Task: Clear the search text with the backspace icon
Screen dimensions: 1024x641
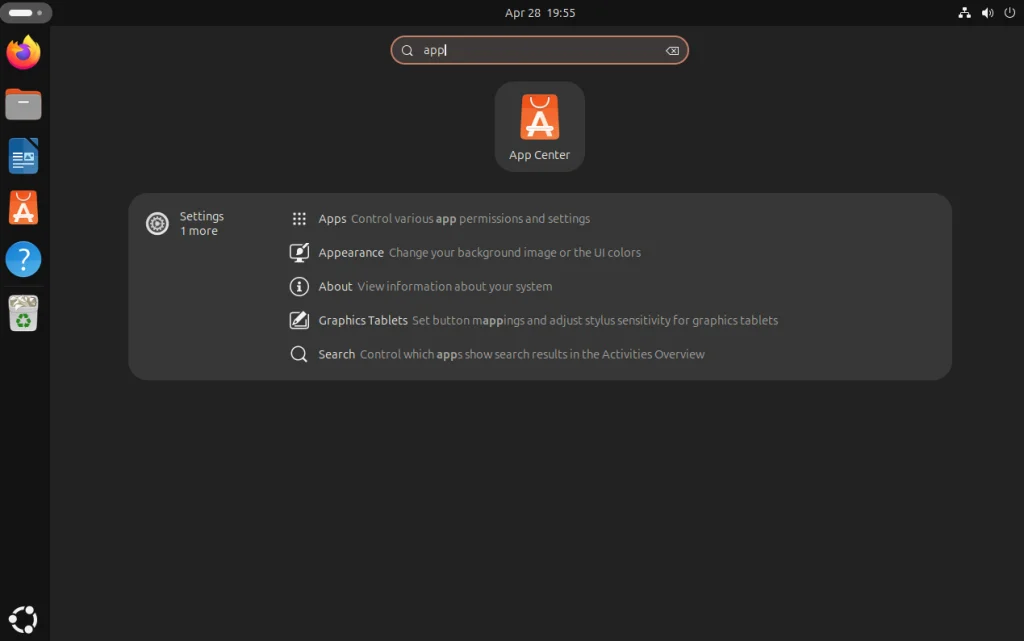Action: tap(672, 51)
